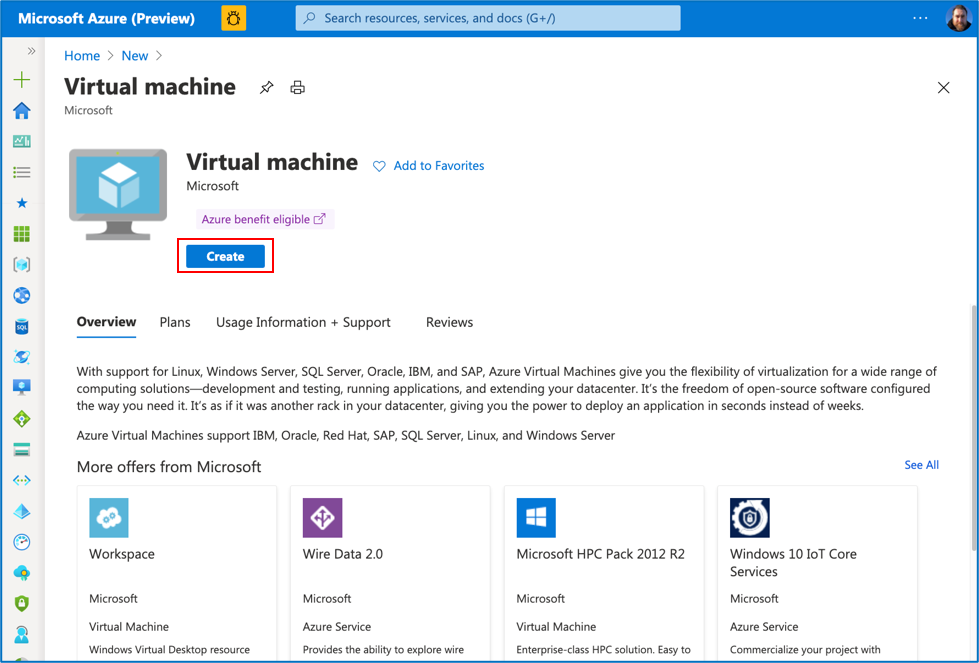
Task: Open the Home icon in the sidebar
Action: (x=22, y=110)
